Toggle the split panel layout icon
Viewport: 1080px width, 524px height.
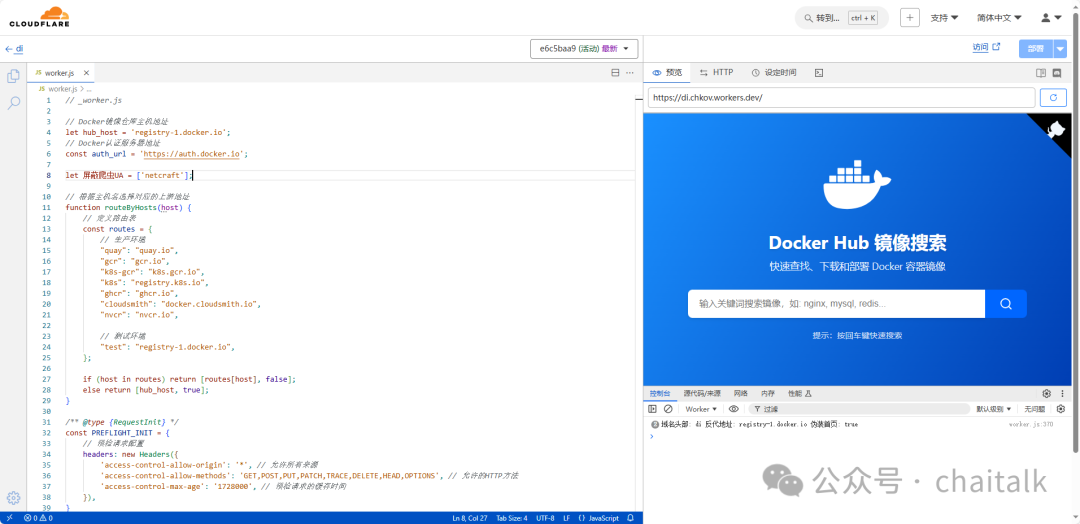(x=1041, y=72)
